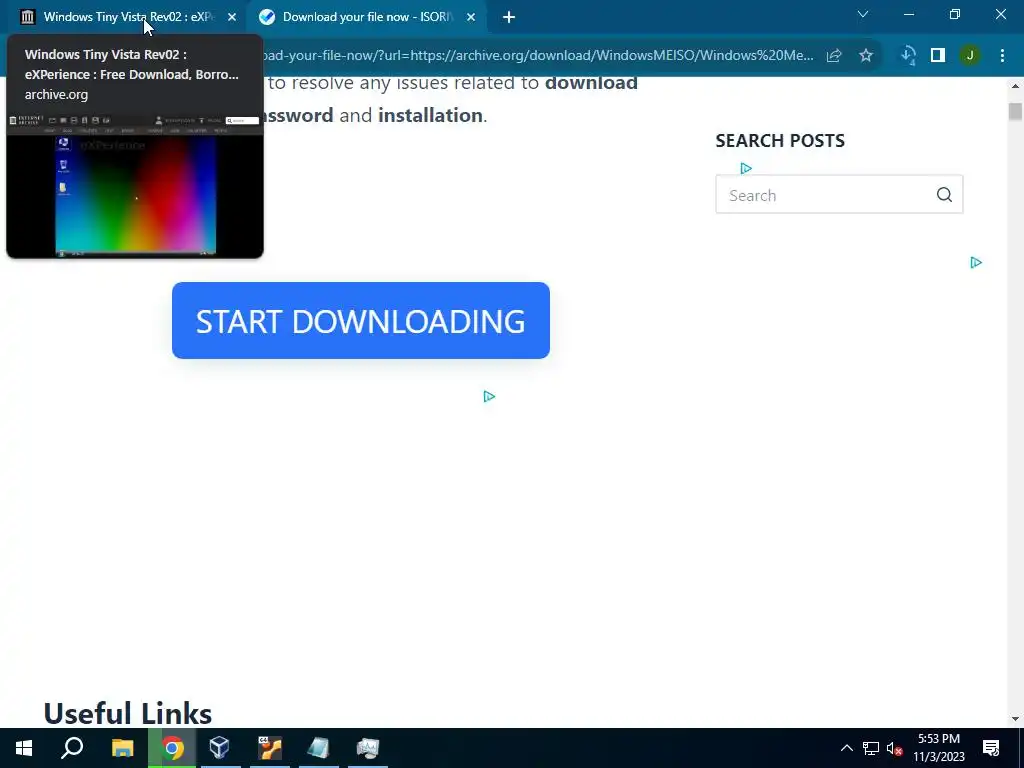Bookmark this page with the star icon
This screenshot has height=768, width=1024.
tap(866, 56)
